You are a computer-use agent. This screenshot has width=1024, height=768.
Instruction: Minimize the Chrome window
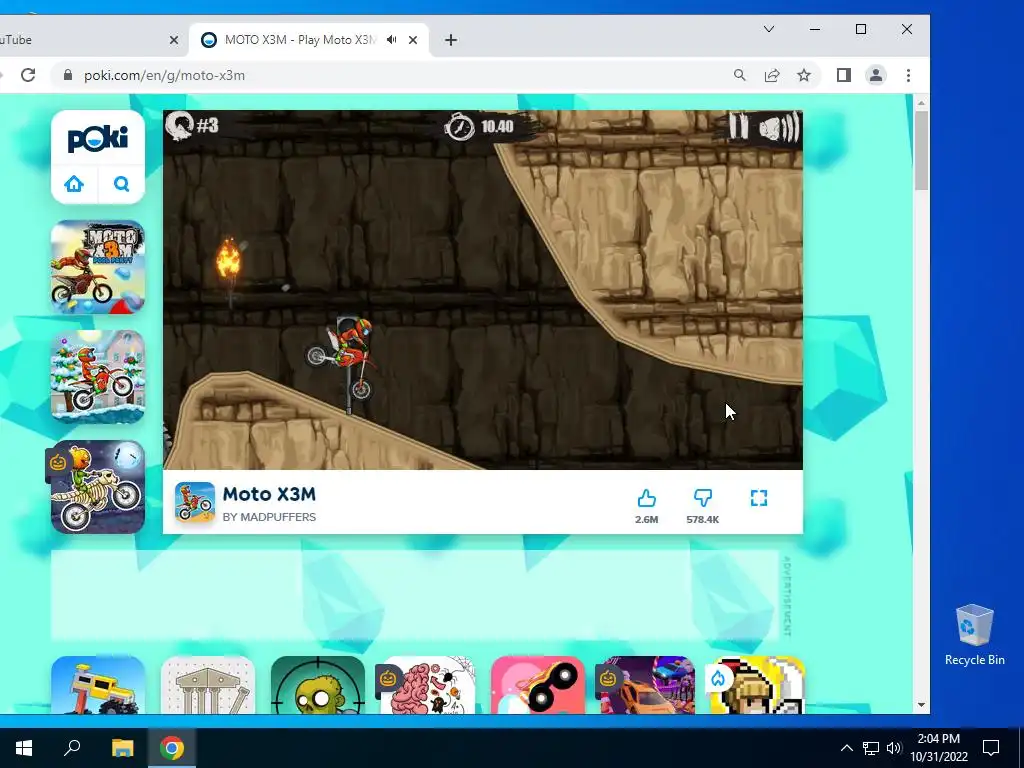815,29
